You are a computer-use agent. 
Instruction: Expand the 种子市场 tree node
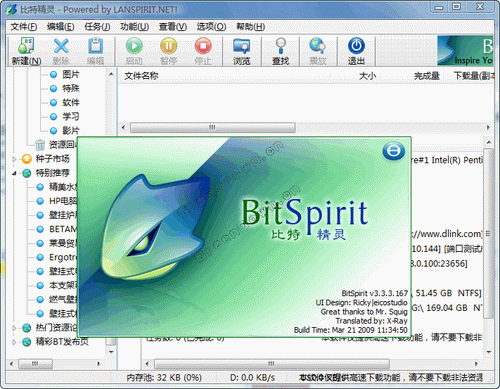14,159
